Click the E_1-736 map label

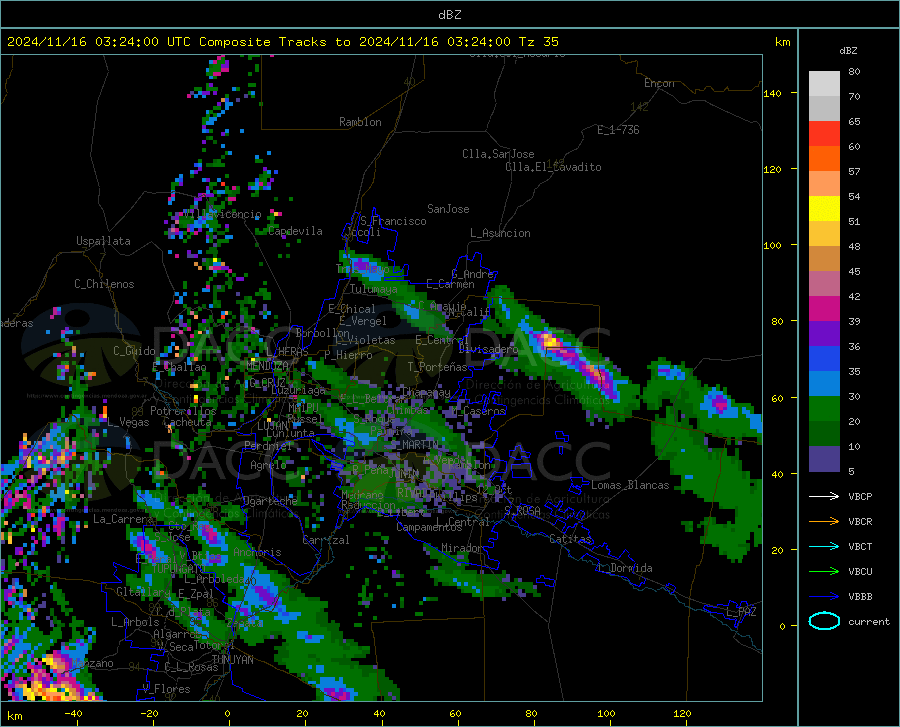click(x=618, y=130)
